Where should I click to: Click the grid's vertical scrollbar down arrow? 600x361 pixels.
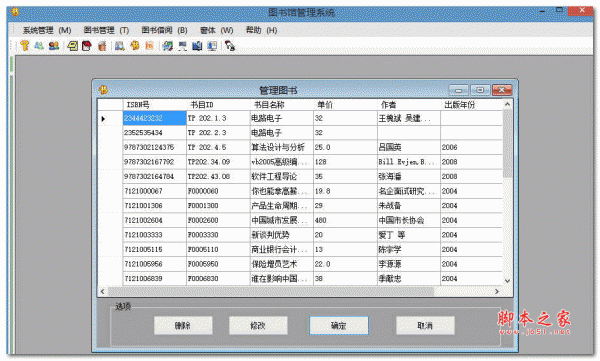507,281
